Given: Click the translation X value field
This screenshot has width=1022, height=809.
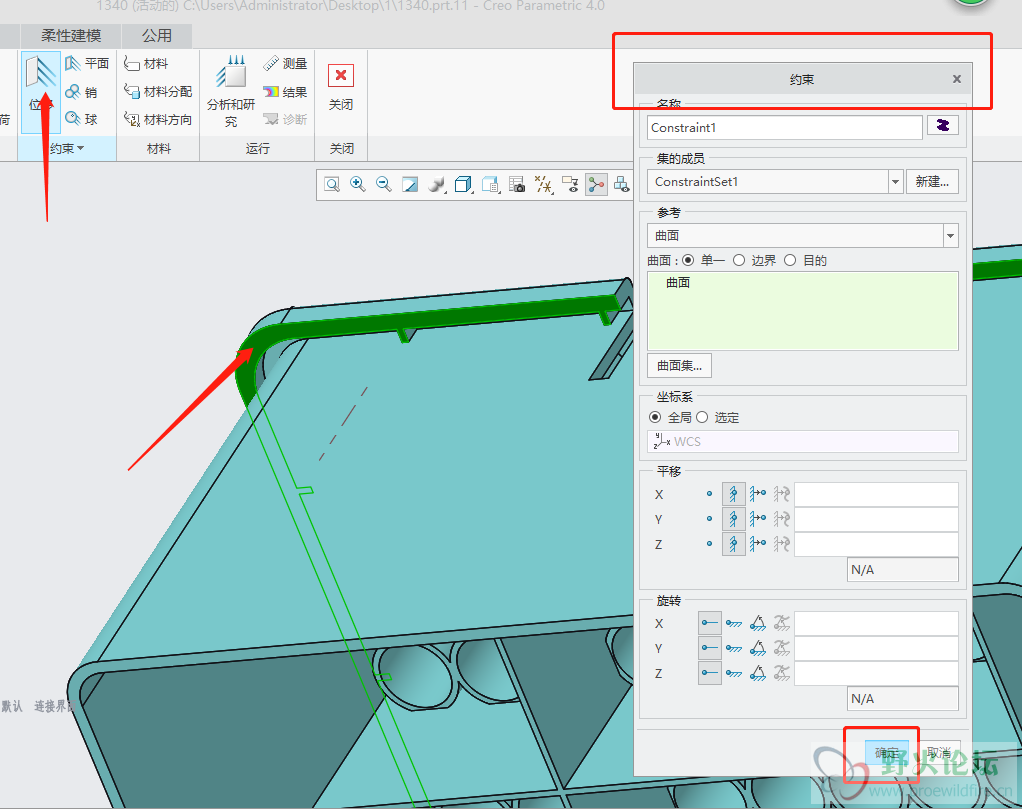Looking at the screenshot, I should [x=877, y=494].
